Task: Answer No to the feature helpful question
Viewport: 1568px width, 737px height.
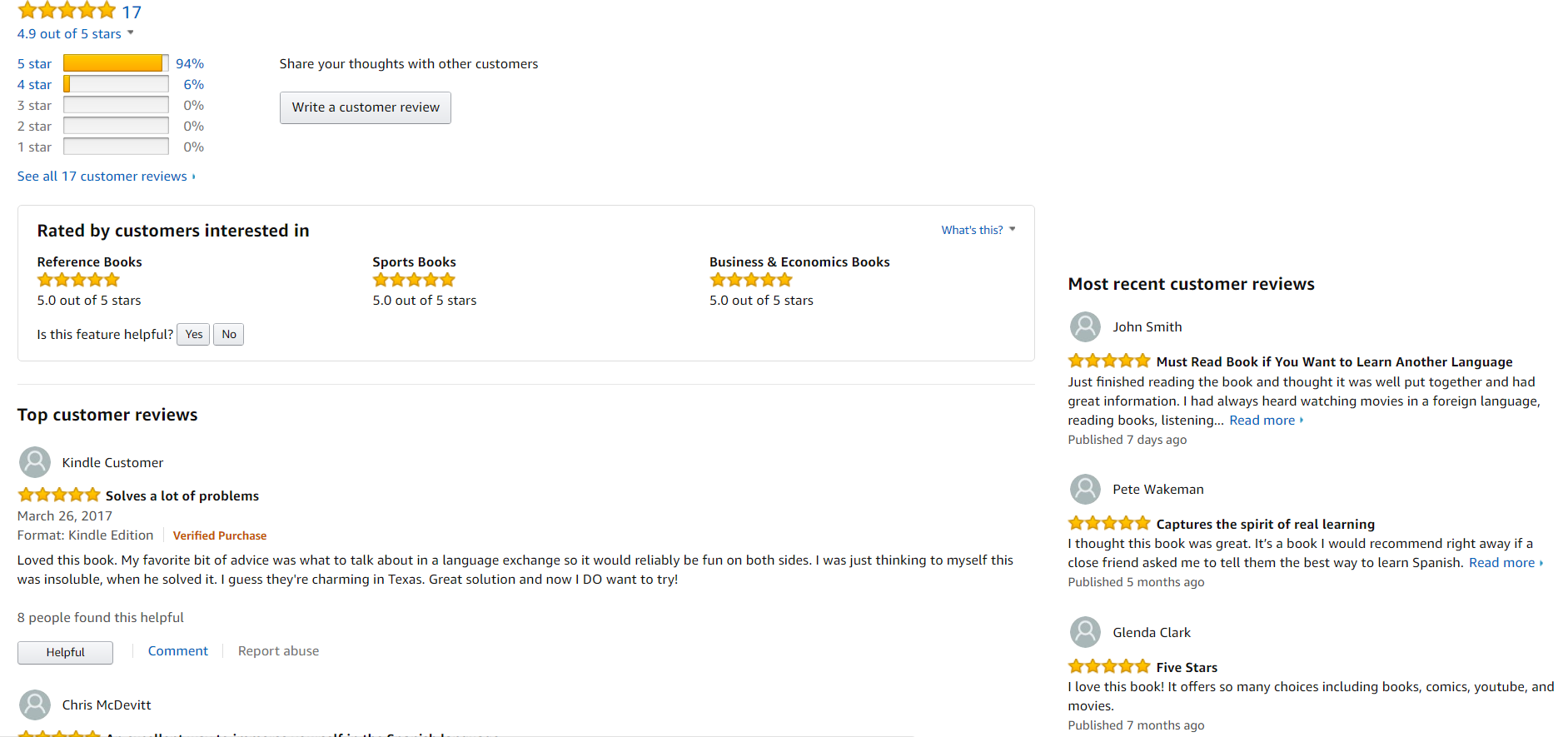Action: coord(229,335)
